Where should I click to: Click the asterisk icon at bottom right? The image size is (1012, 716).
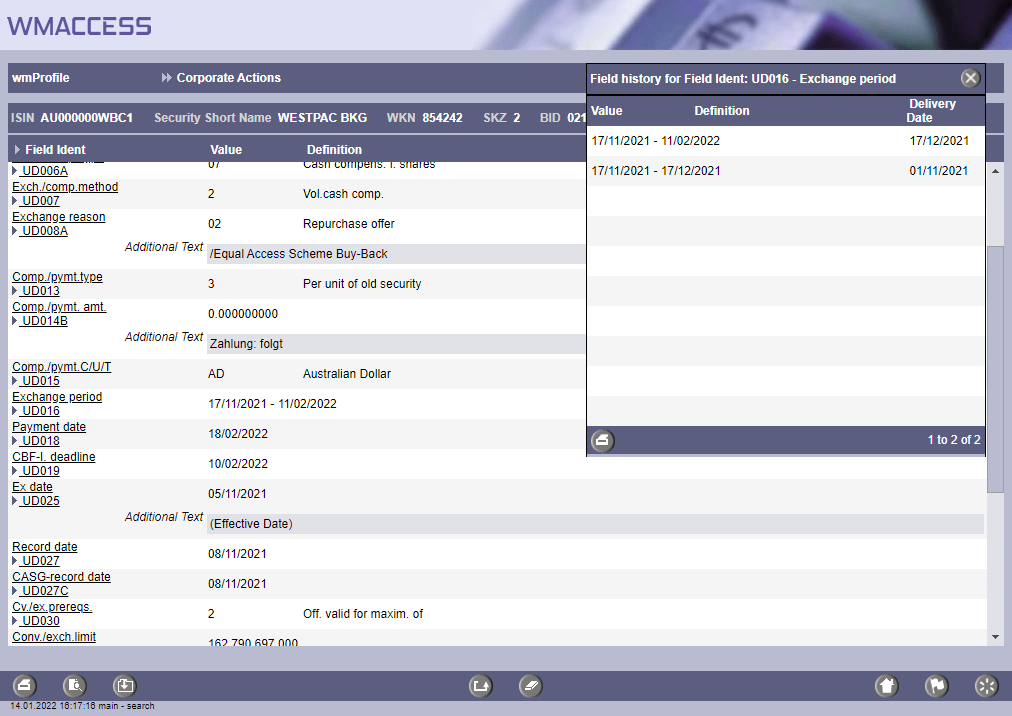[986, 686]
